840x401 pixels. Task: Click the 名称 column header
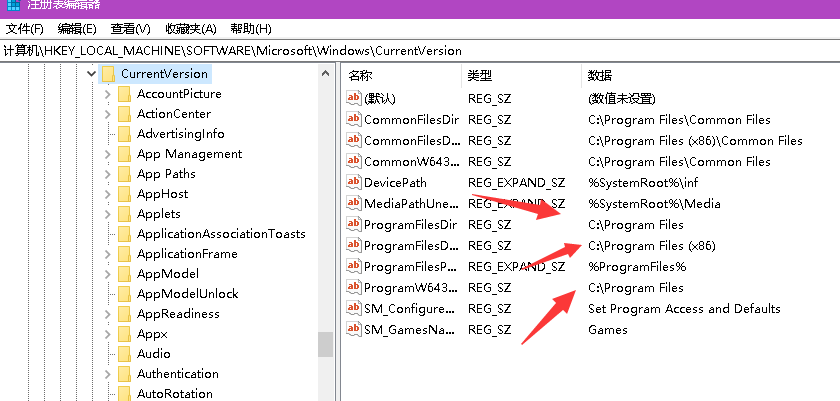pyautogui.click(x=361, y=75)
